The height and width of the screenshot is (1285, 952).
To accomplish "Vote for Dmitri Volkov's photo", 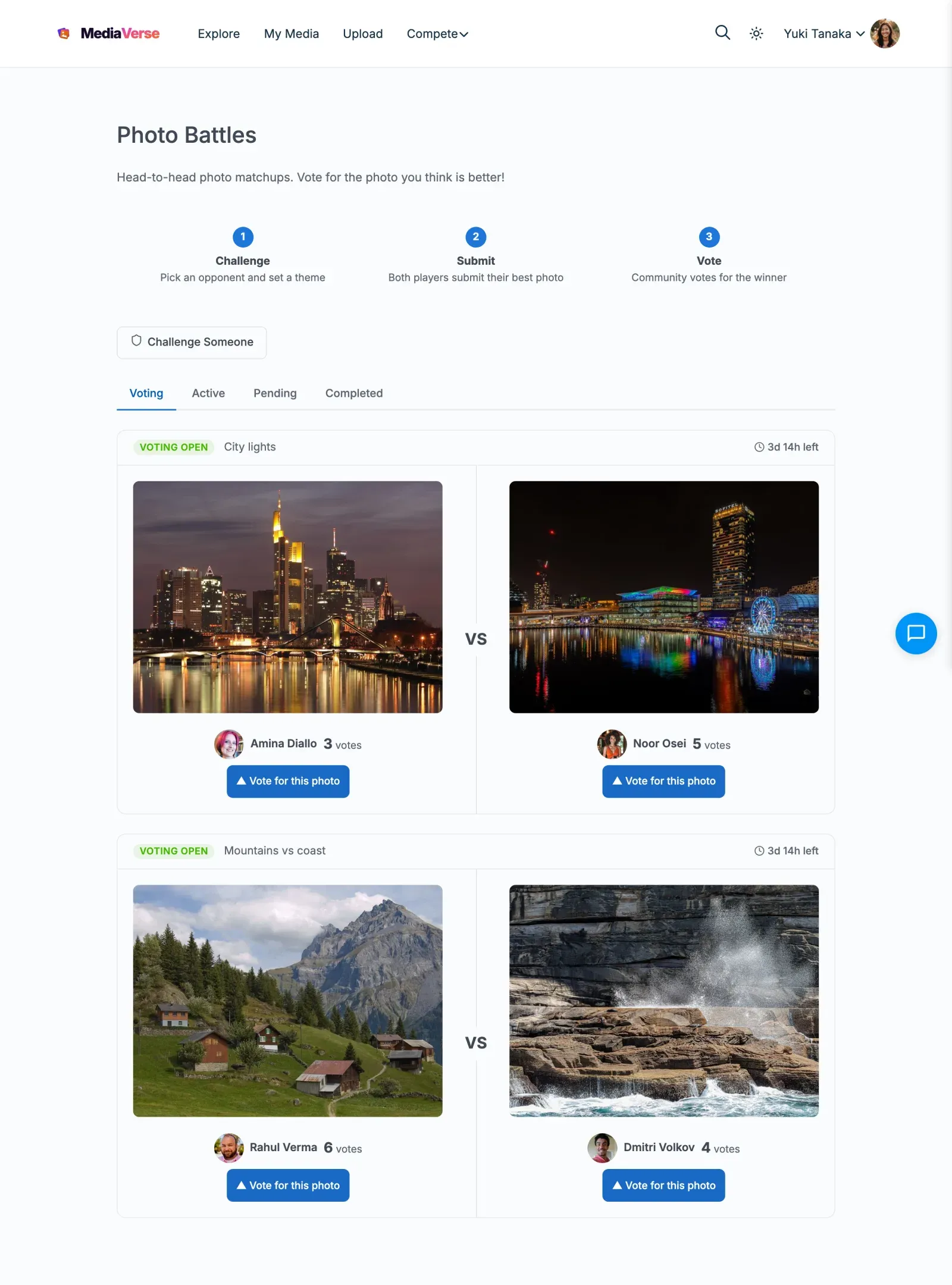I will point(664,1185).
